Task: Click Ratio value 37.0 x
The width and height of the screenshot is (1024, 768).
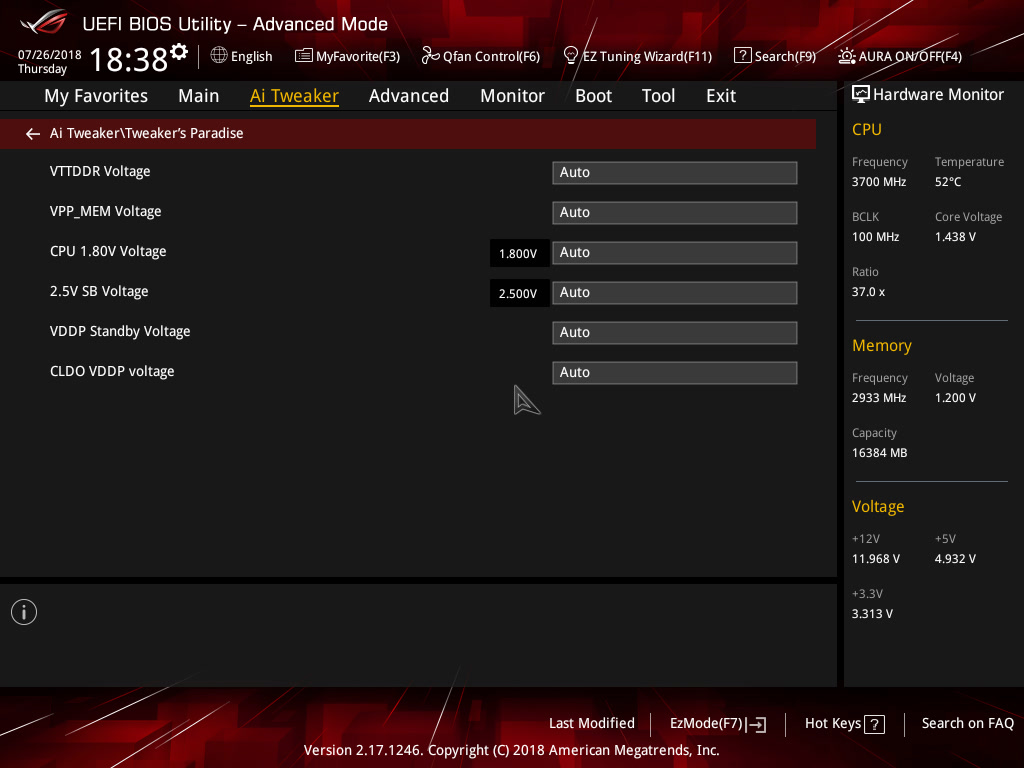Action: tap(868, 292)
